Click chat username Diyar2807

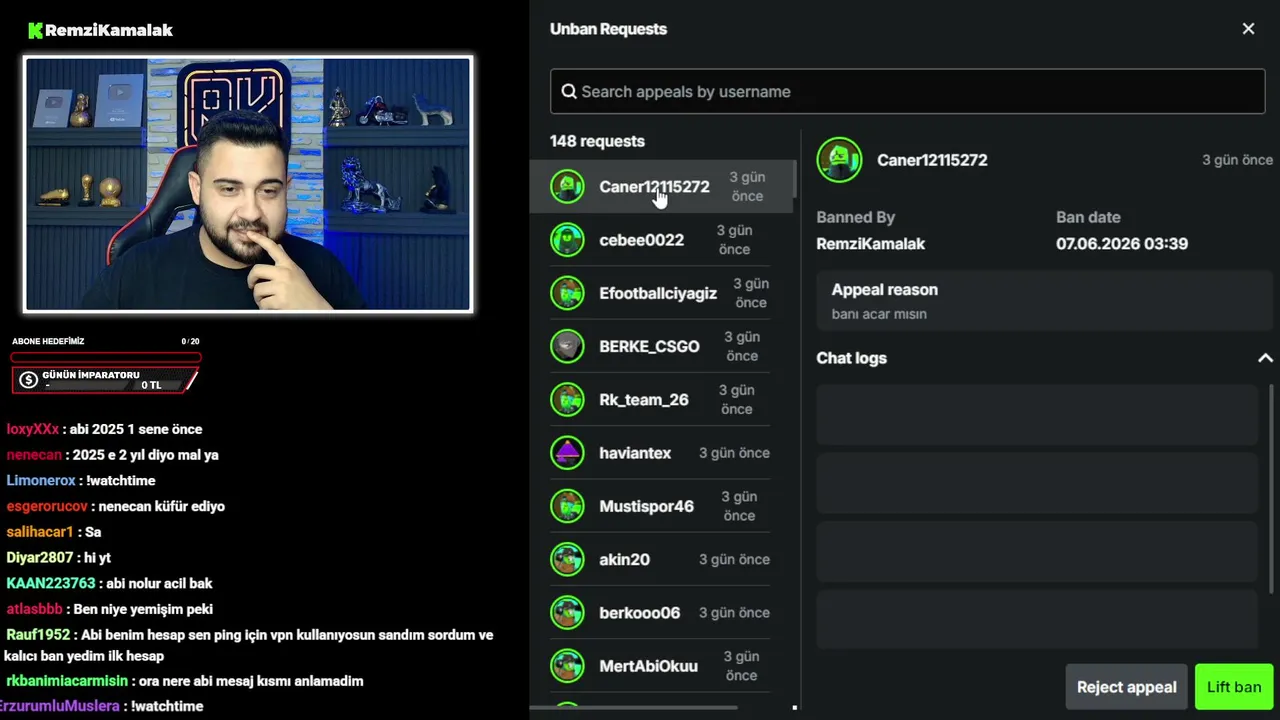click(x=40, y=557)
